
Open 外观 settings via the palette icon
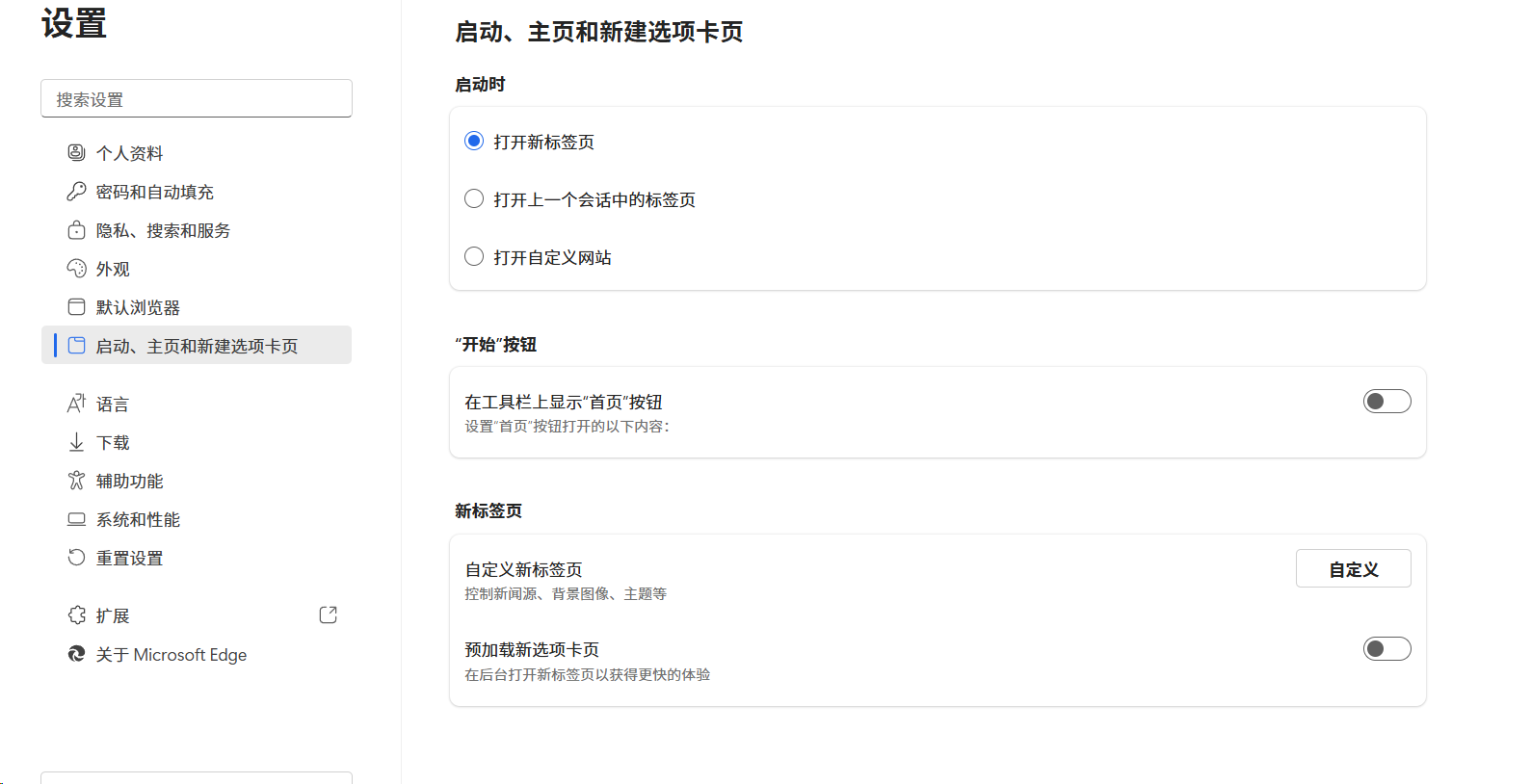[x=77, y=268]
